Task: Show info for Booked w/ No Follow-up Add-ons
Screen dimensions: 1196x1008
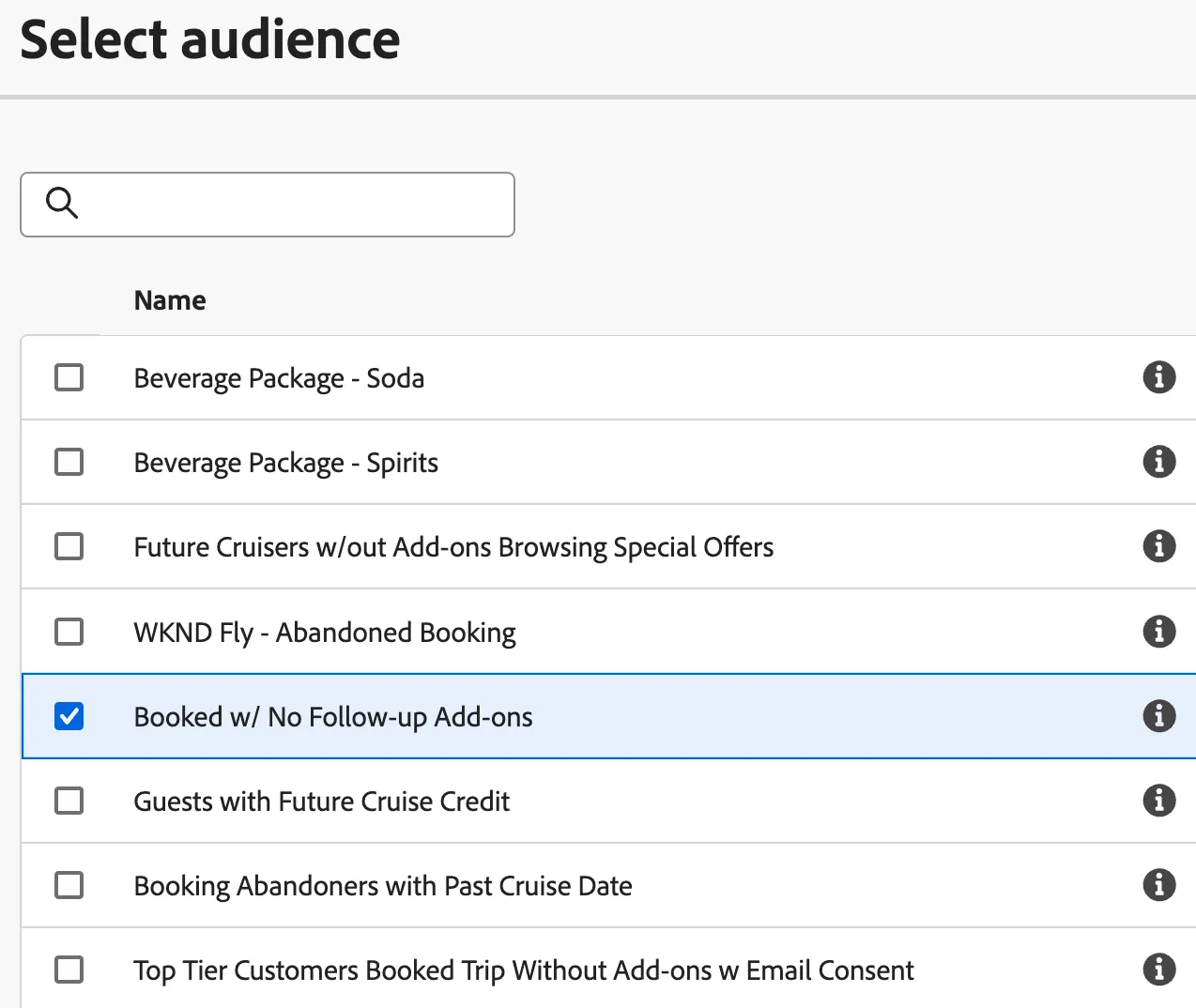Action: tap(1159, 716)
